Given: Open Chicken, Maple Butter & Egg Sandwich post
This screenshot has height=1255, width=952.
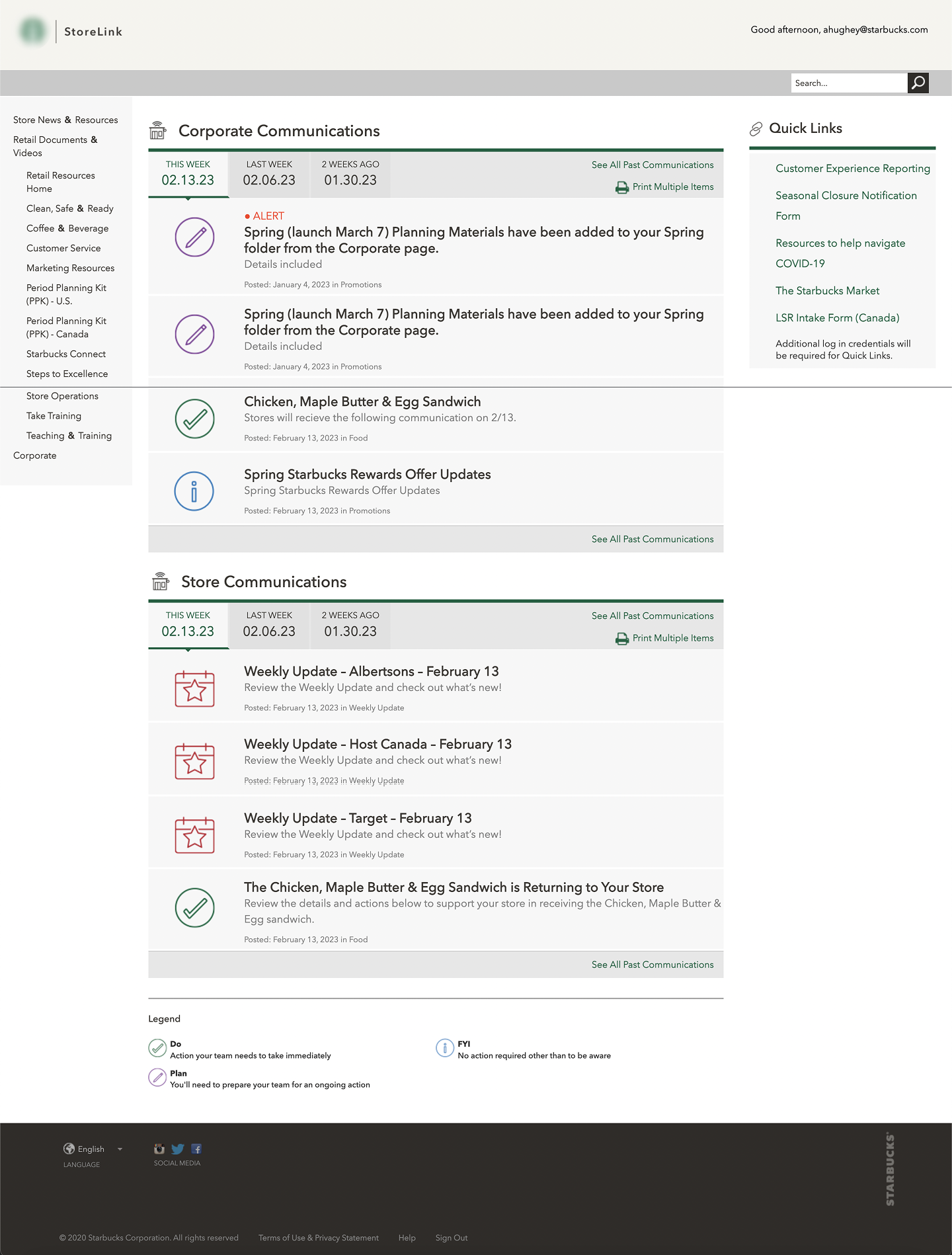Looking at the screenshot, I should (362, 401).
